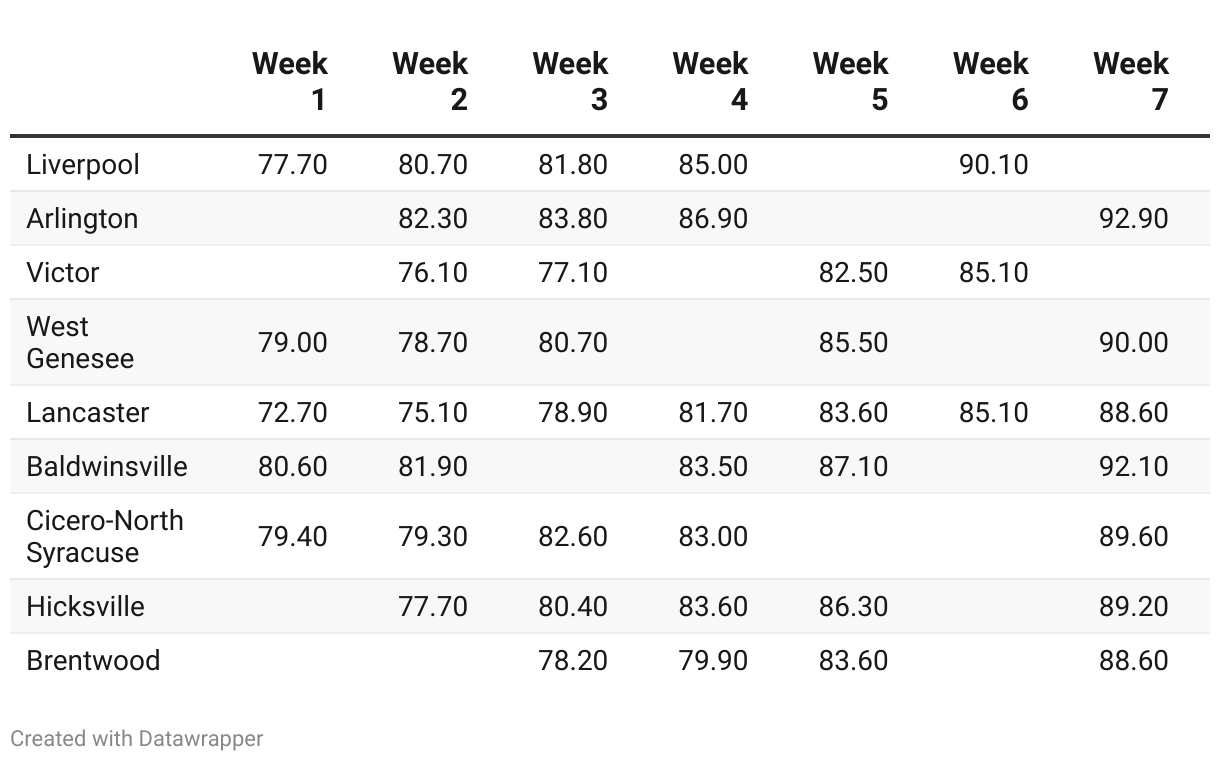The height and width of the screenshot is (762, 1220).
Task: Click the West Genesee row label
Action: pos(80,343)
